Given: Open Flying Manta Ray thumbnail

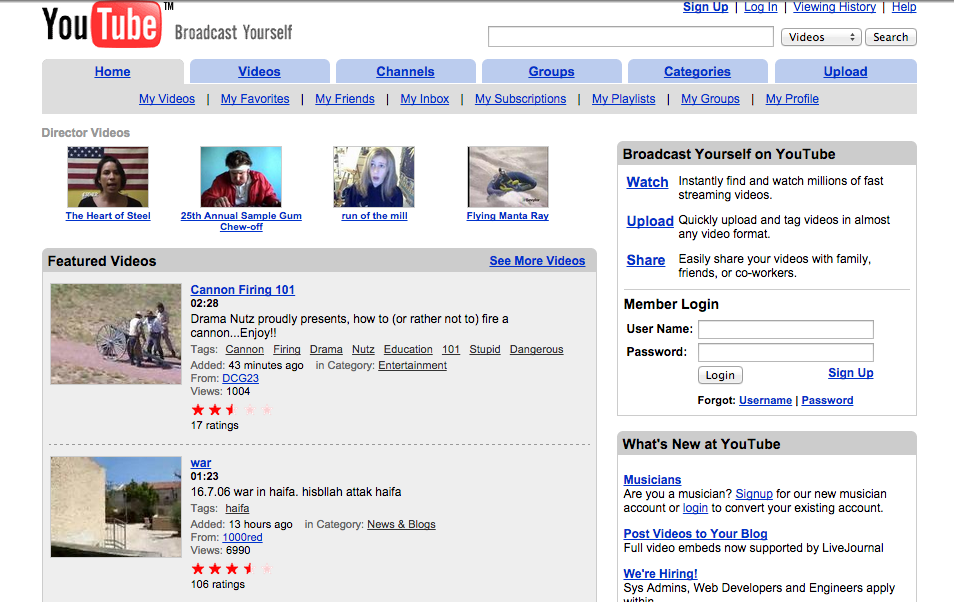Looking at the screenshot, I should click(507, 177).
